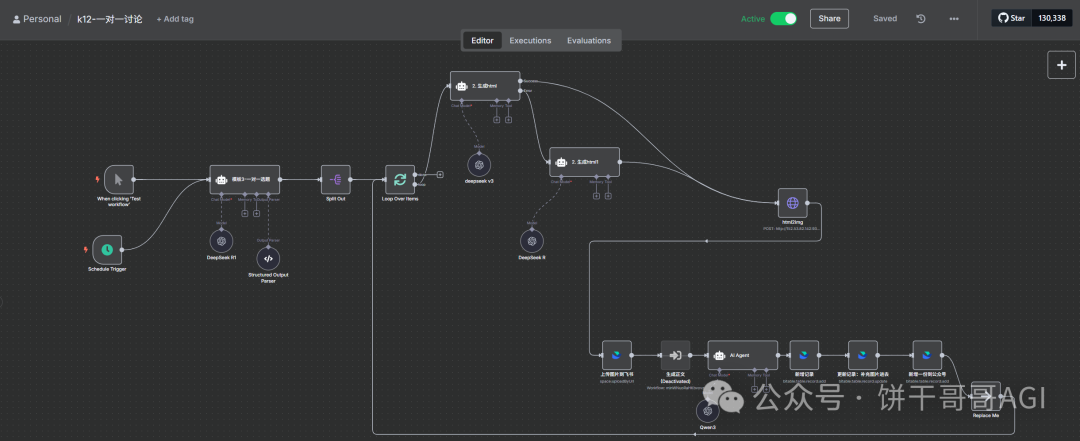Viewport: 1080px width, 441px height.
Task: Select the DeepSeek R model node
Action: (532, 240)
